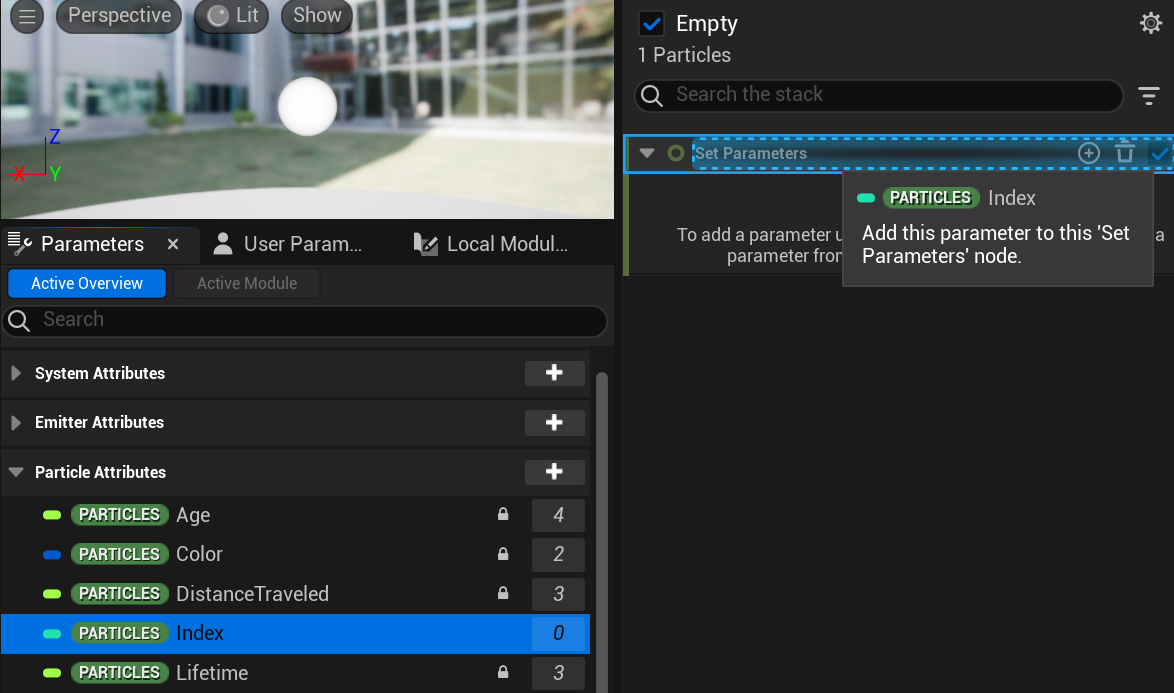Screen dimensions: 1174x693
Task: Click the Parameters panel vertical scrollbar
Action: (x=601, y=531)
